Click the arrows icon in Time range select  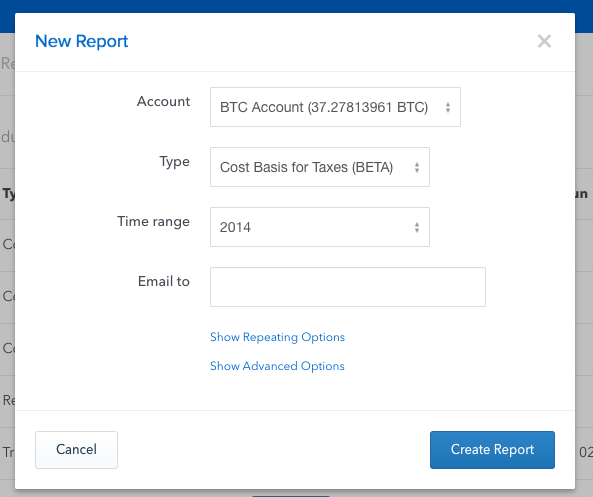tap(417, 227)
